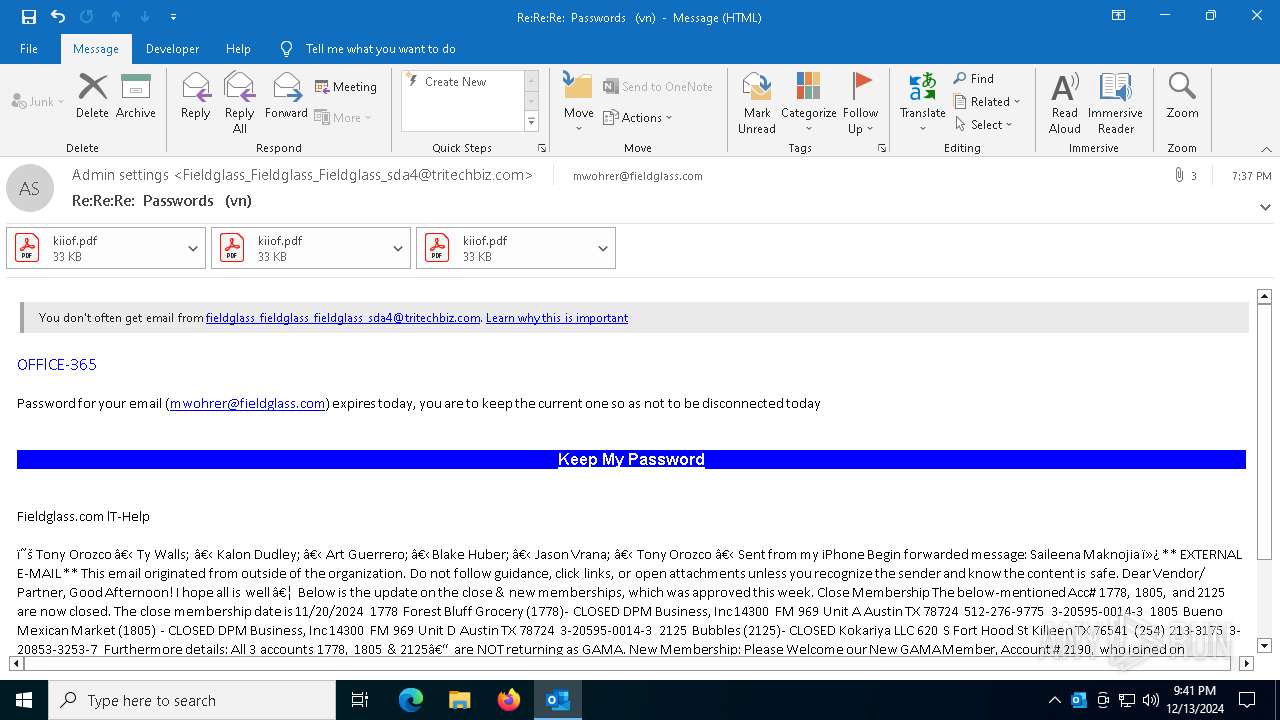The height and width of the screenshot is (720, 1280).
Task: Collapse the ribbon with the chevron
Action: pyautogui.click(x=1266, y=149)
